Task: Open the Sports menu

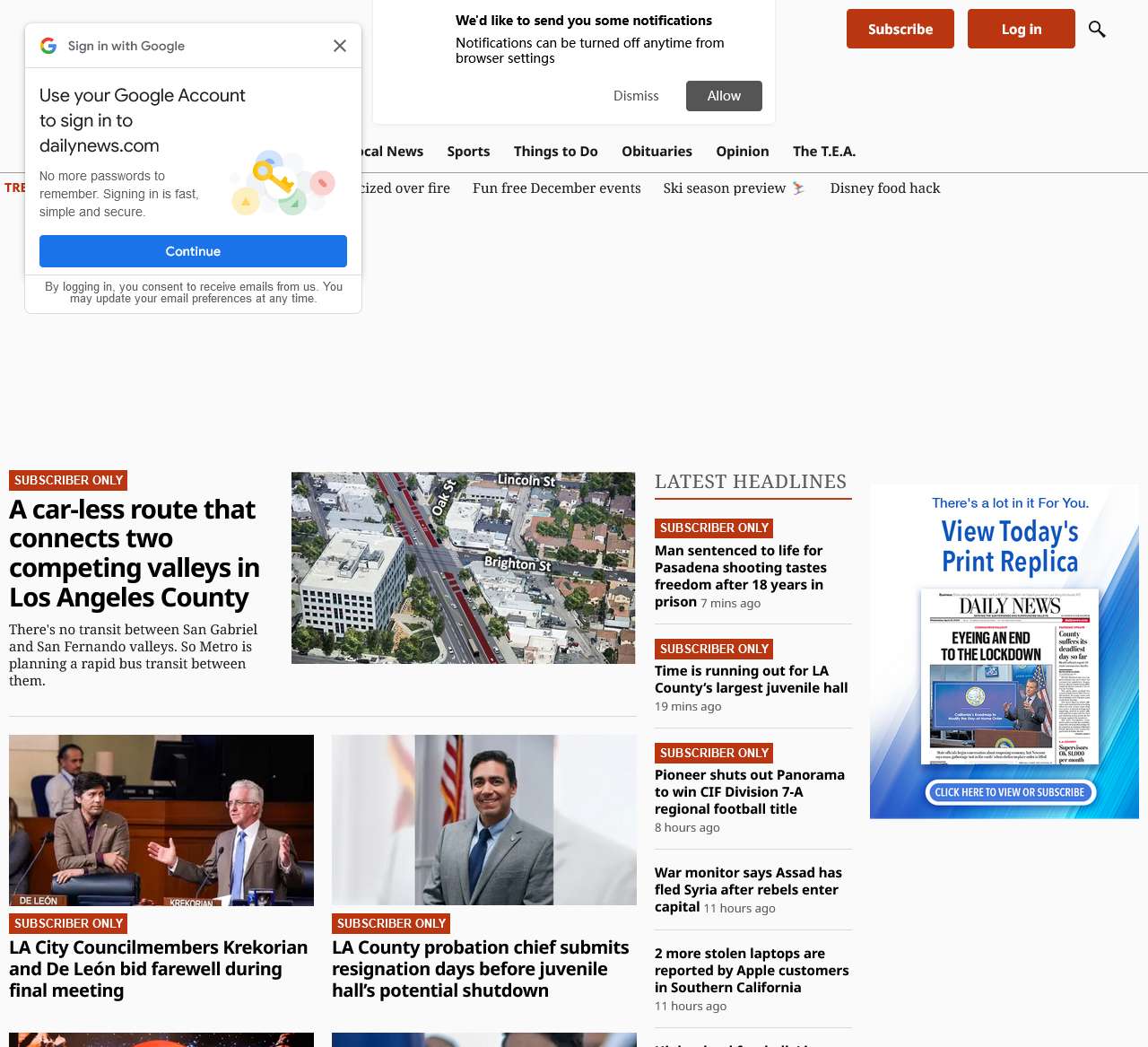Action: [x=468, y=152]
